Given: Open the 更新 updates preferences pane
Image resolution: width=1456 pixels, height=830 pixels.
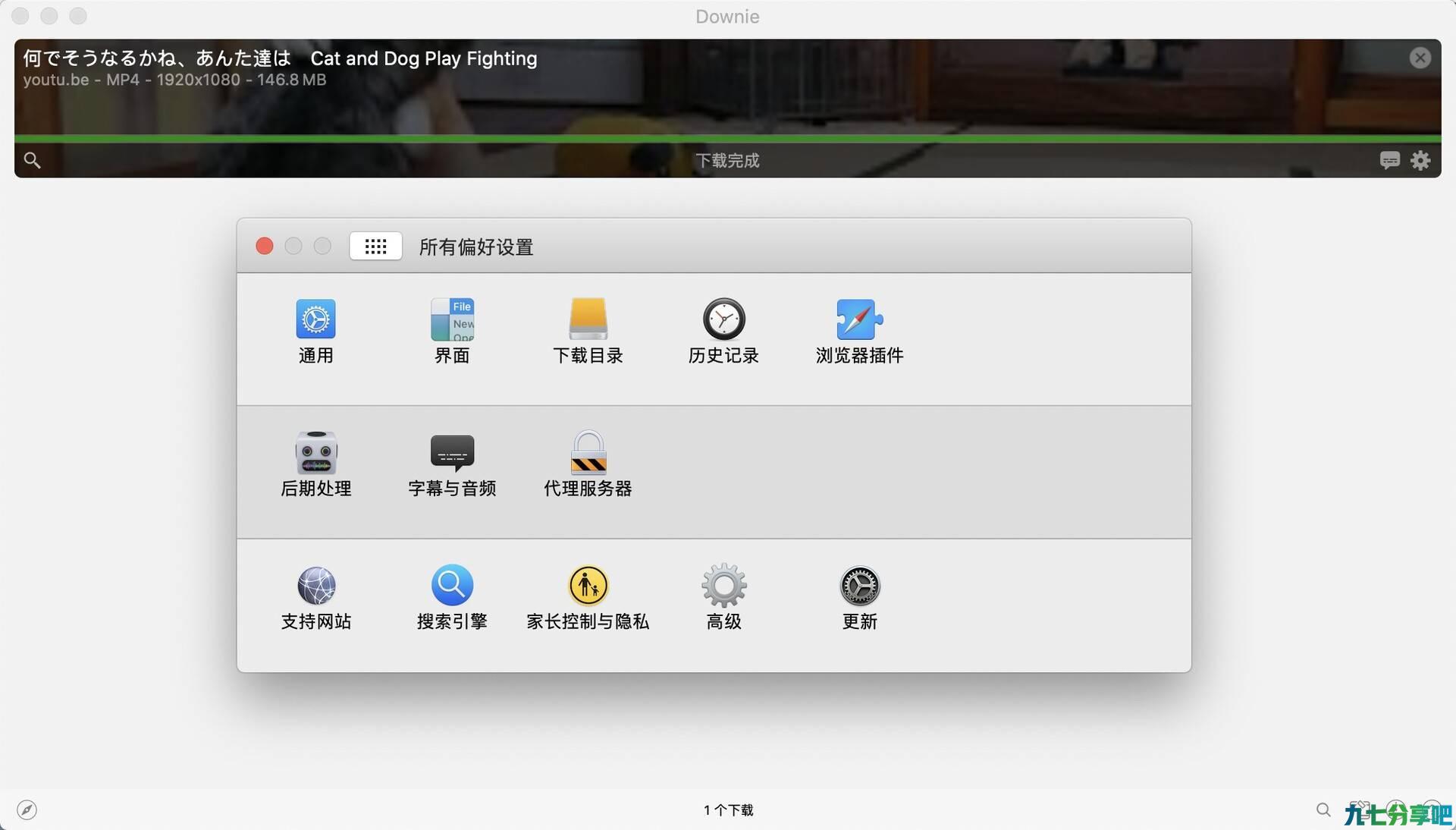Looking at the screenshot, I should click(x=859, y=597).
